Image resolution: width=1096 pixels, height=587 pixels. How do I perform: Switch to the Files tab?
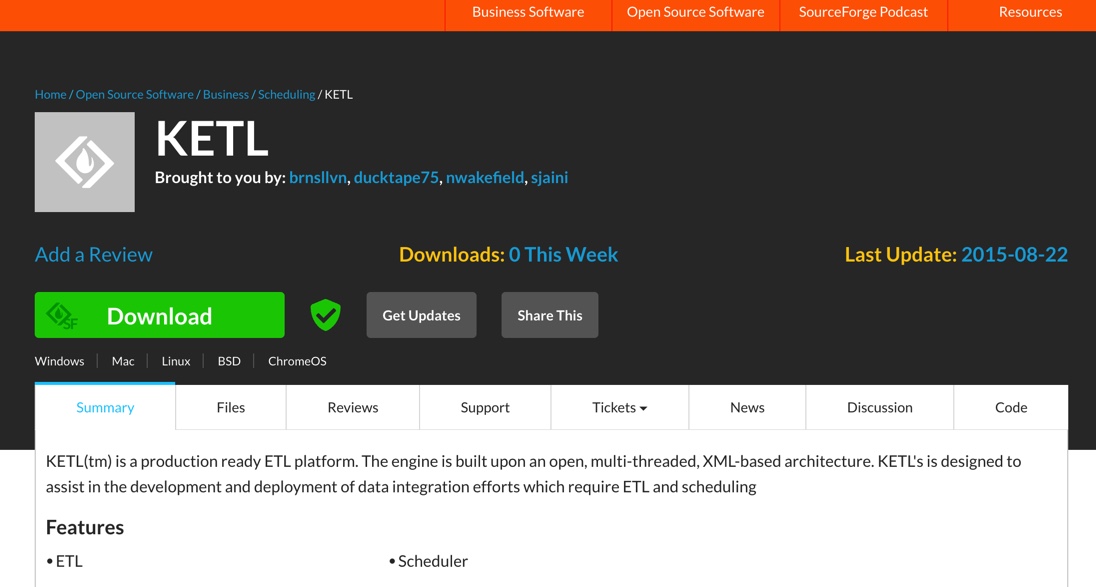pos(231,408)
